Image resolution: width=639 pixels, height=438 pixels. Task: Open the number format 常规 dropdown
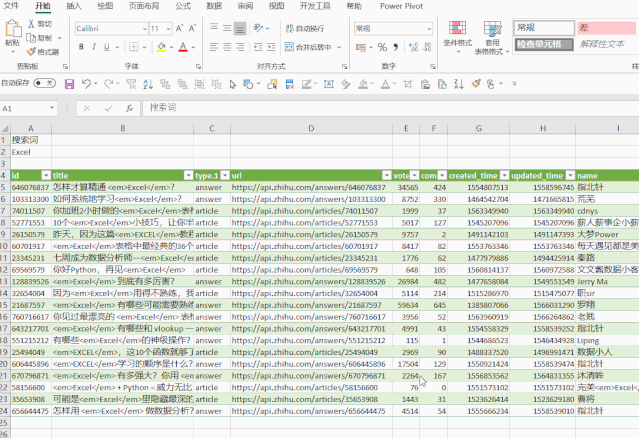(x=429, y=29)
